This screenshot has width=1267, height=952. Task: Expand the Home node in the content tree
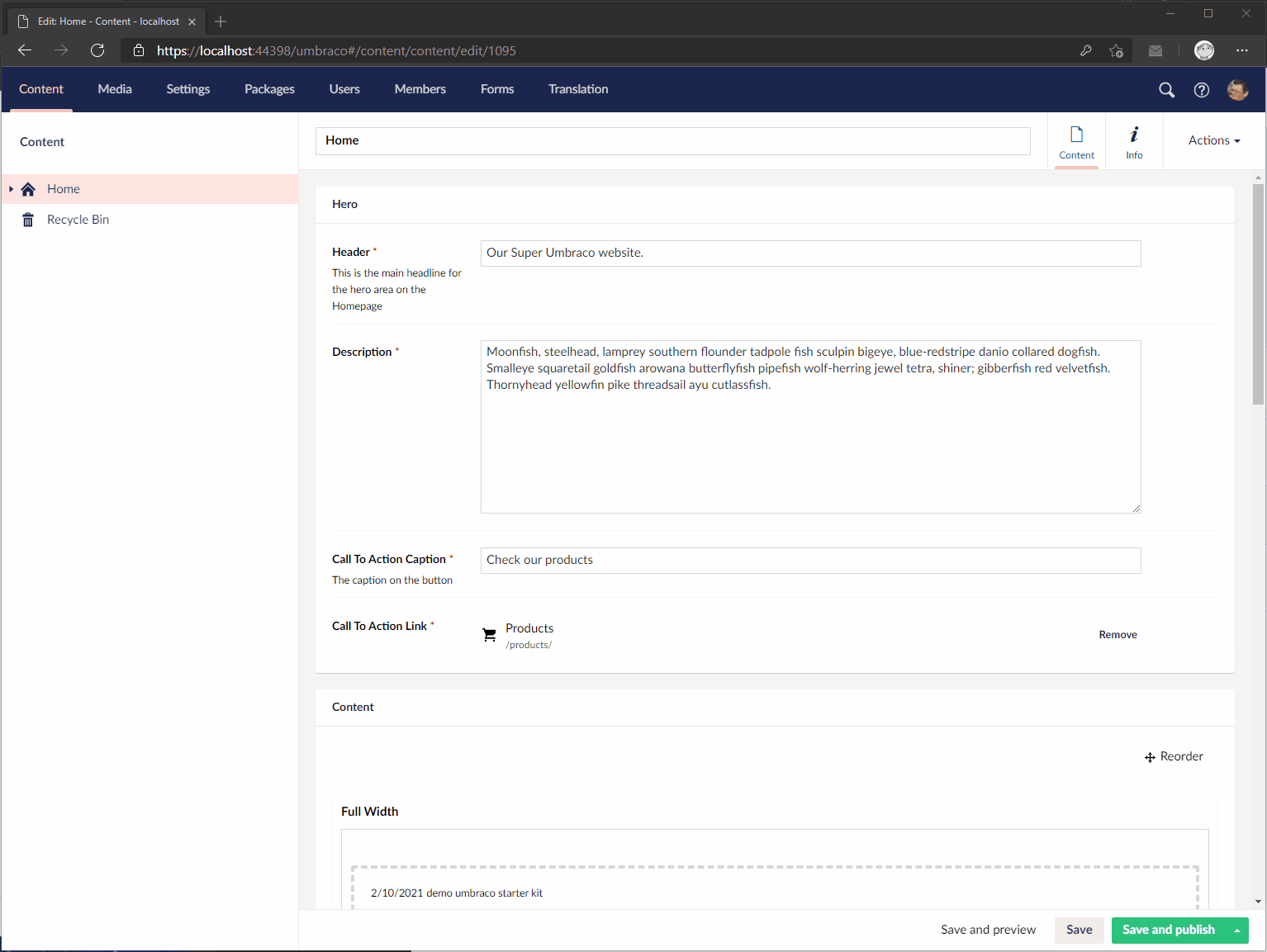coord(10,189)
